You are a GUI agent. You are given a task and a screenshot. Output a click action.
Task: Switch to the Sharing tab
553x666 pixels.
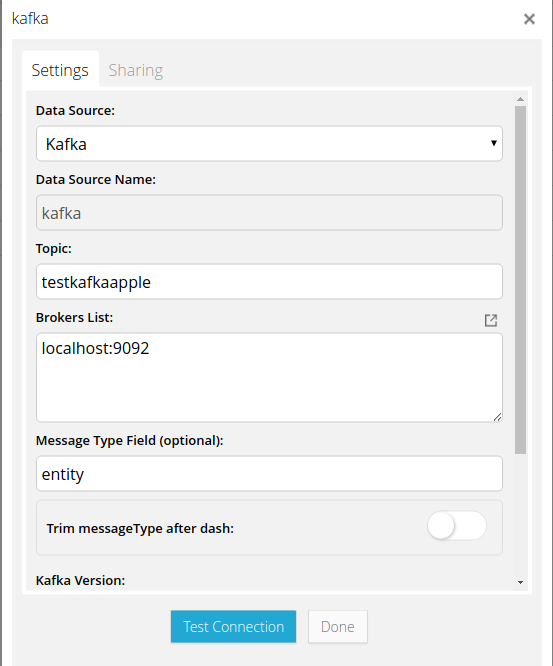click(x=136, y=70)
